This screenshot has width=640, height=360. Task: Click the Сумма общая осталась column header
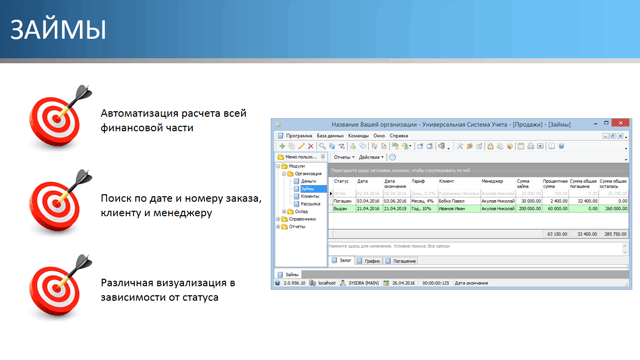[613, 183]
